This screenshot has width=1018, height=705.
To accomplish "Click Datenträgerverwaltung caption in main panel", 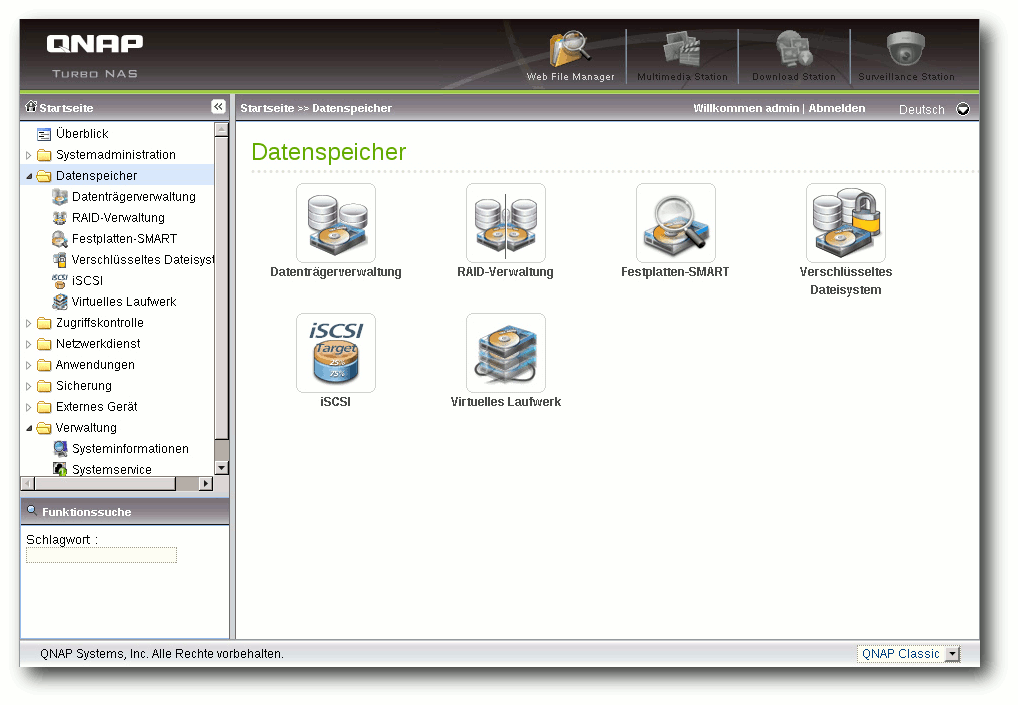I will (336, 272).
